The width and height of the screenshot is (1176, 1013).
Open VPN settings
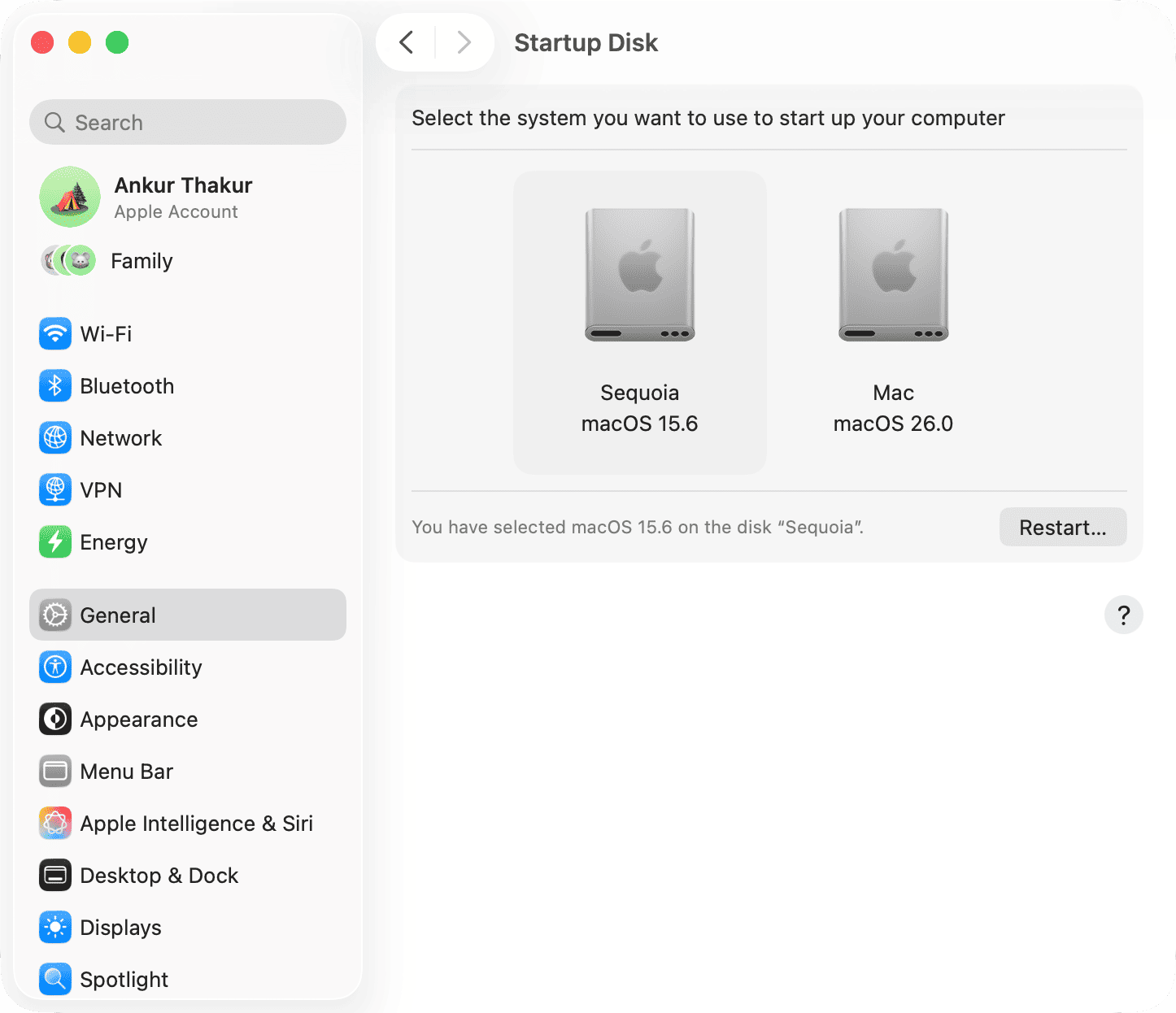tap(102, 489)
